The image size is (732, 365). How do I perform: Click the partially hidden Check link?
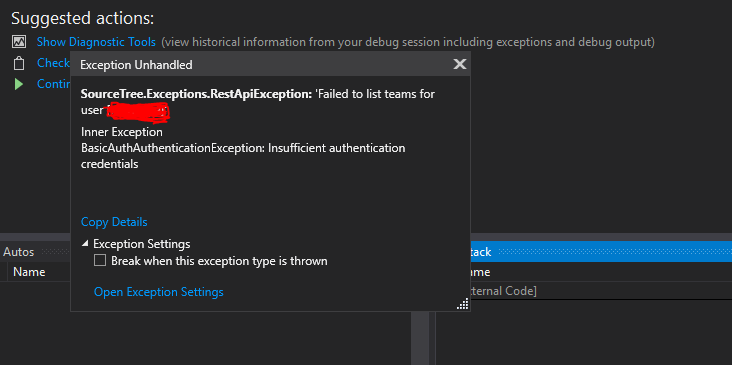point(54,63)
